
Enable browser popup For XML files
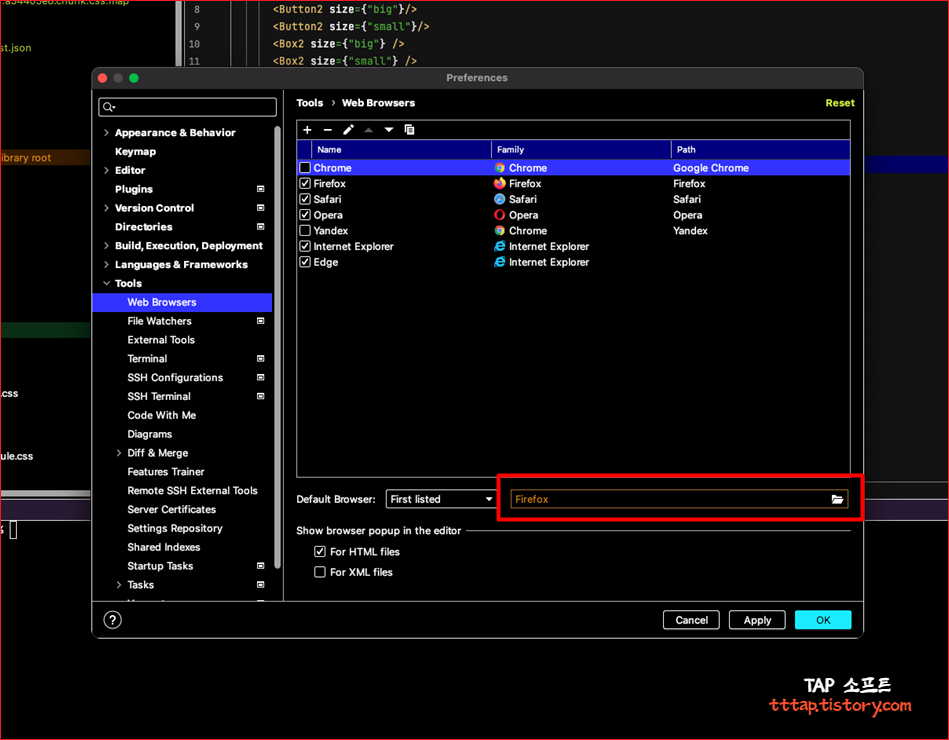(320, 572)
